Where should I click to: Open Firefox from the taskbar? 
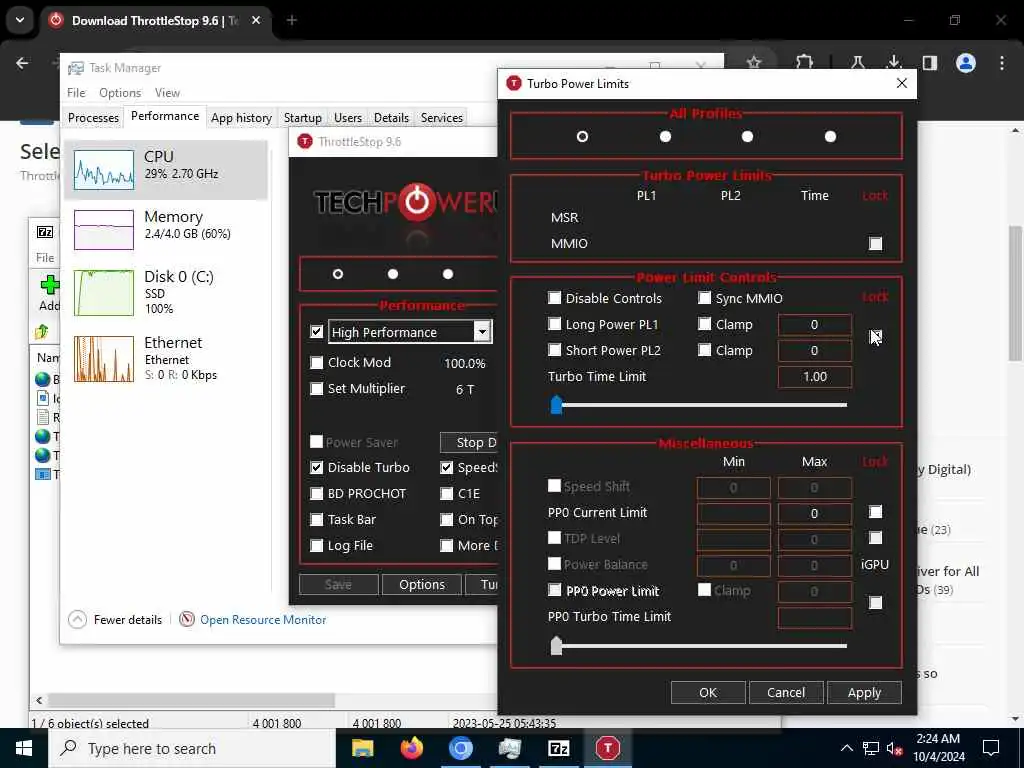(x=411, y=748)
